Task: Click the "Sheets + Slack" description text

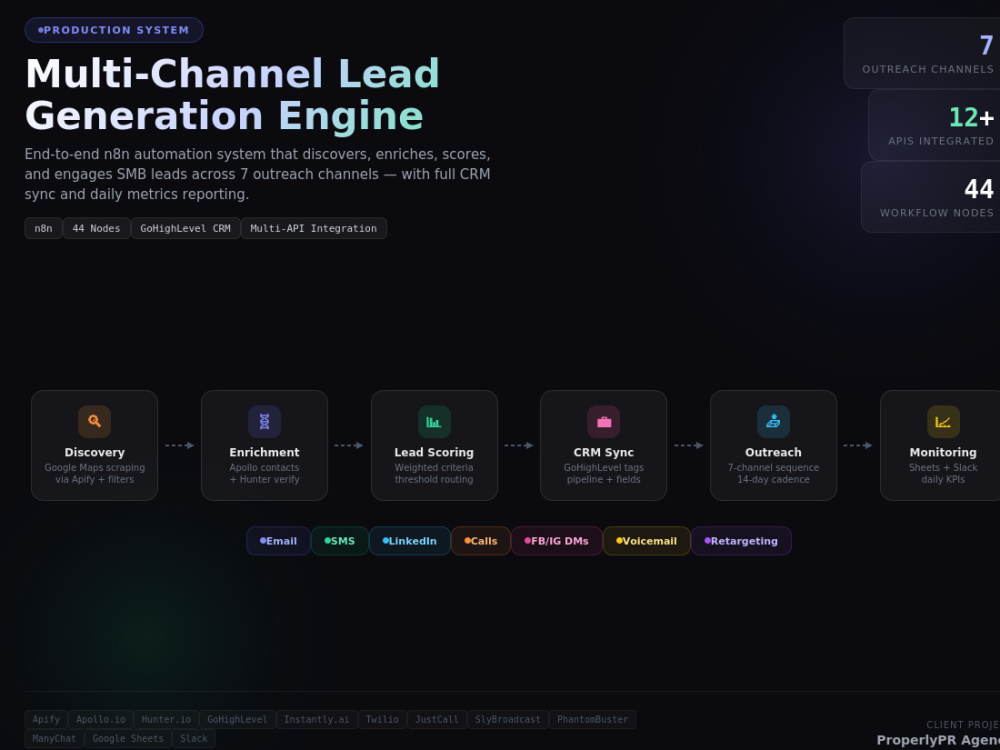Action: [x=943, y=467]
